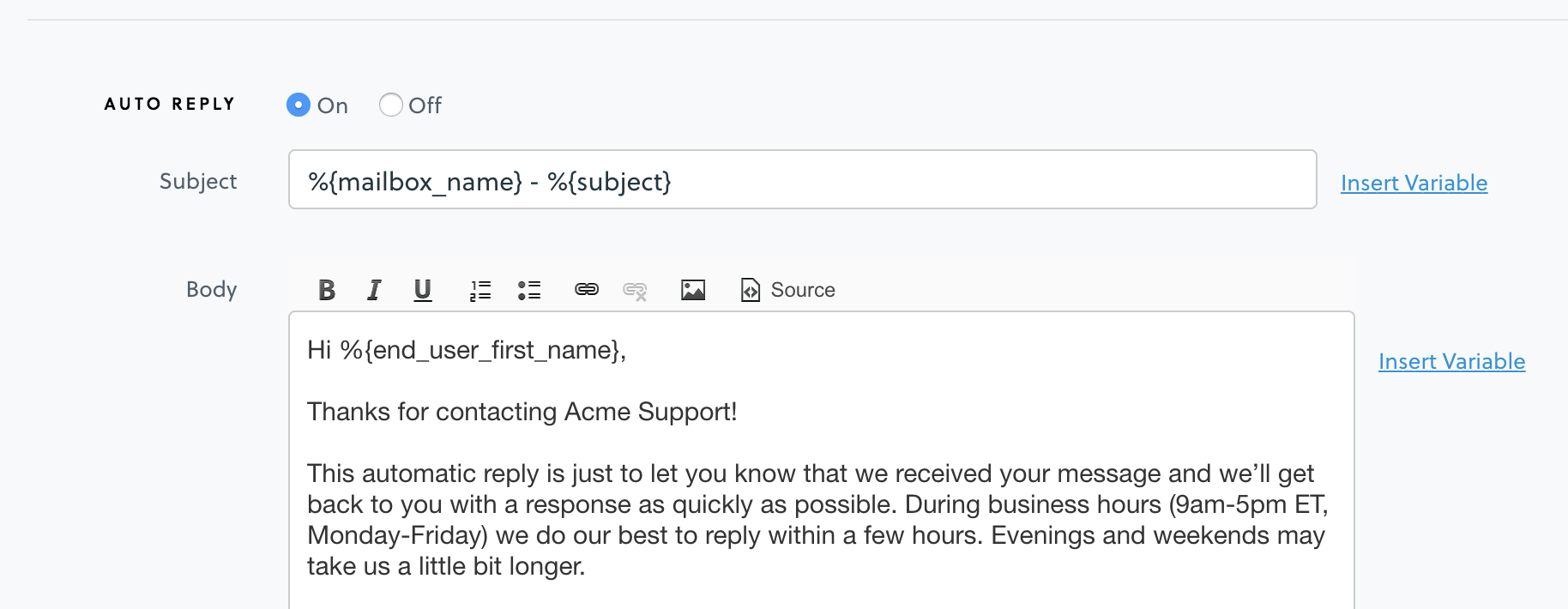Click the Subject field label

pyautogui.click(x=198, y=181)
